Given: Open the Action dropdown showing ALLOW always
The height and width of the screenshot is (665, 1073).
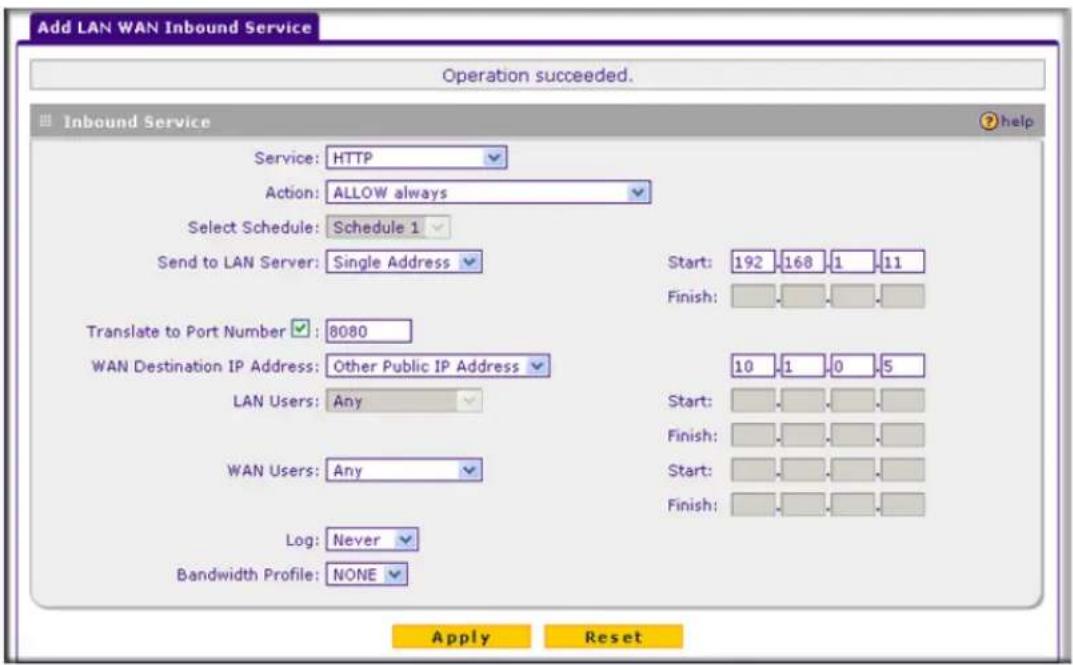Looking at the screenshot, I should [x=489, y=193].
